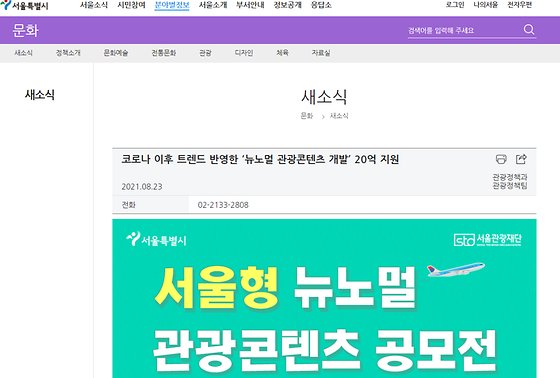Click the 서울관광재단 logo in banner
The image size is (560, 378).
point(488,239)
